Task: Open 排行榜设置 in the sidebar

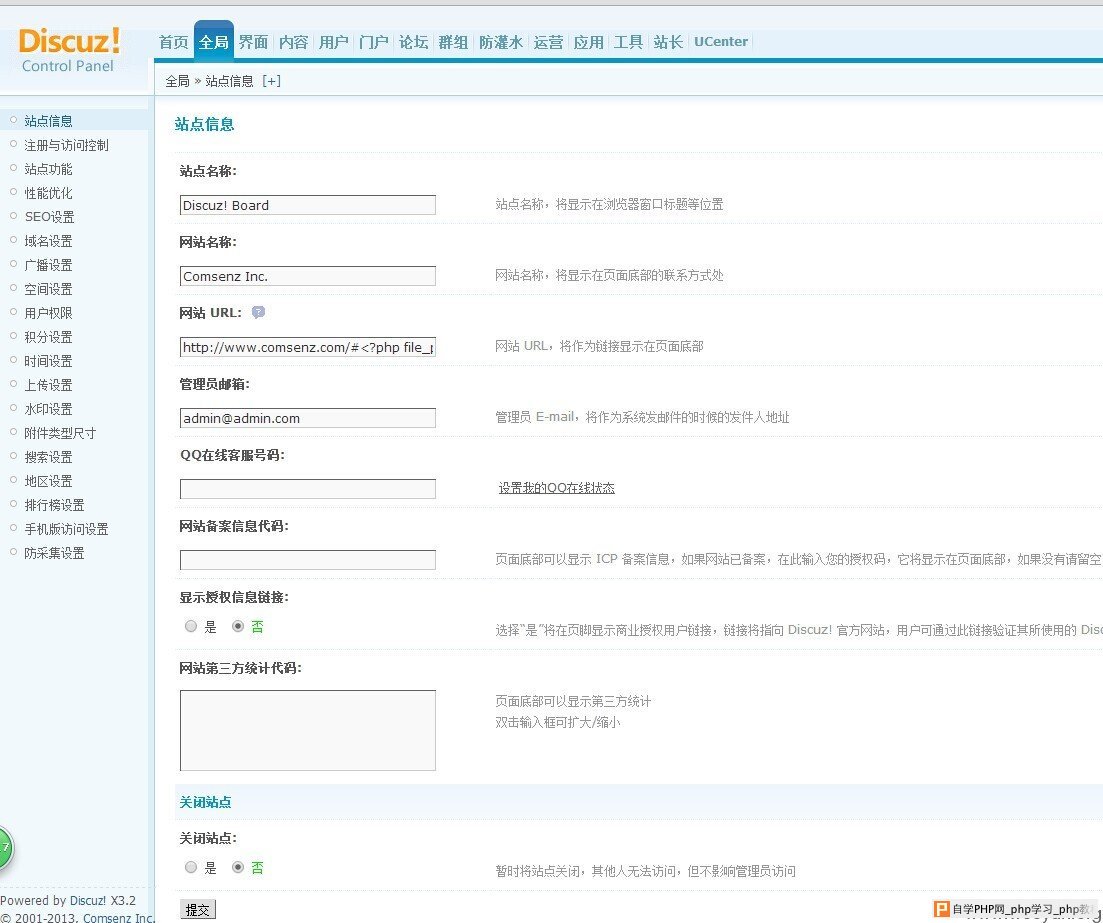Action: (x=54, y=505)
